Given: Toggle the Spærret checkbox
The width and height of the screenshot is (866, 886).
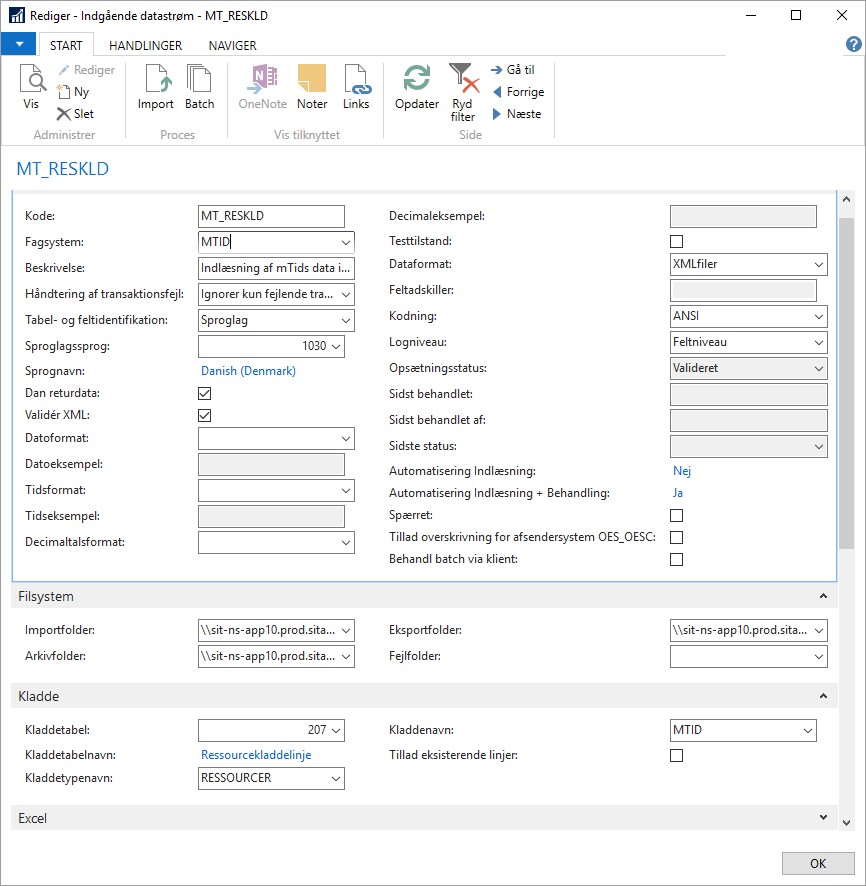Looking at the screenshot, I should 676,515.
